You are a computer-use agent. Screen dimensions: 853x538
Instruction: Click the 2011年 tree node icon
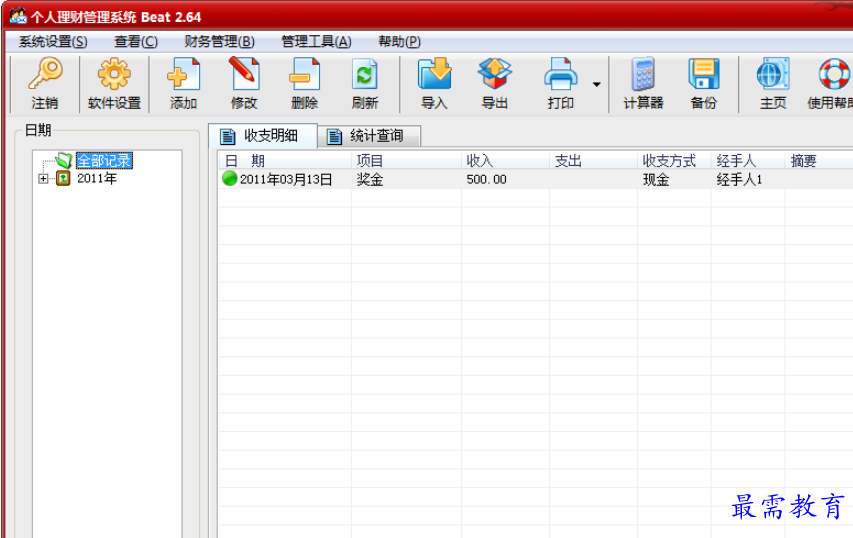pos(63,178)
